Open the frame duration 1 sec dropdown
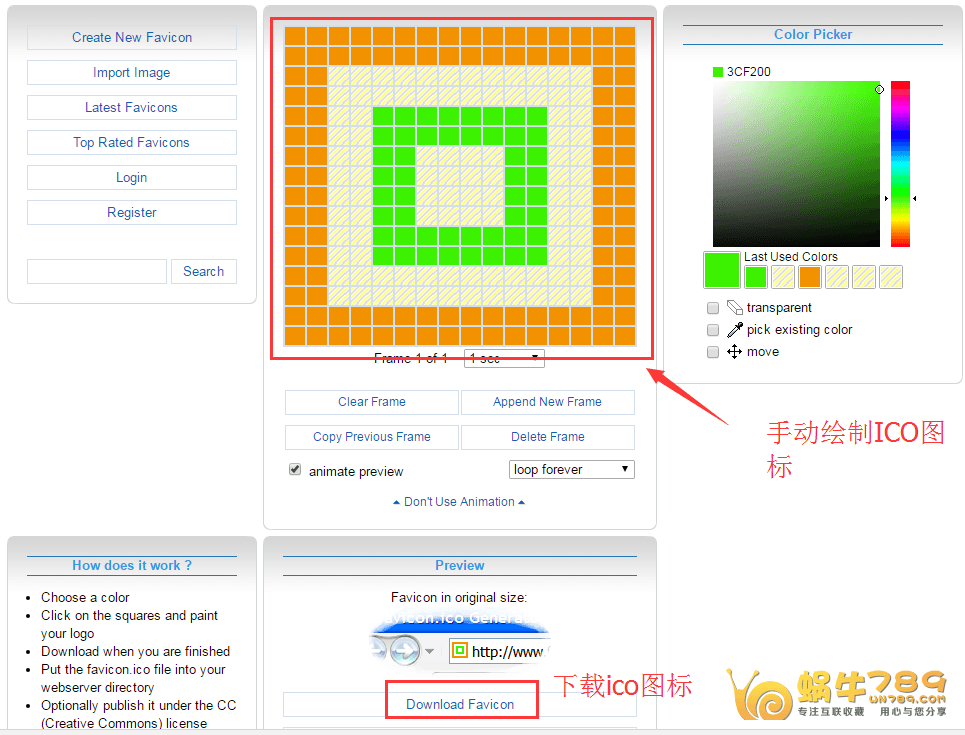The height and width of the screenshot is (735, 965). click(504, 358)
